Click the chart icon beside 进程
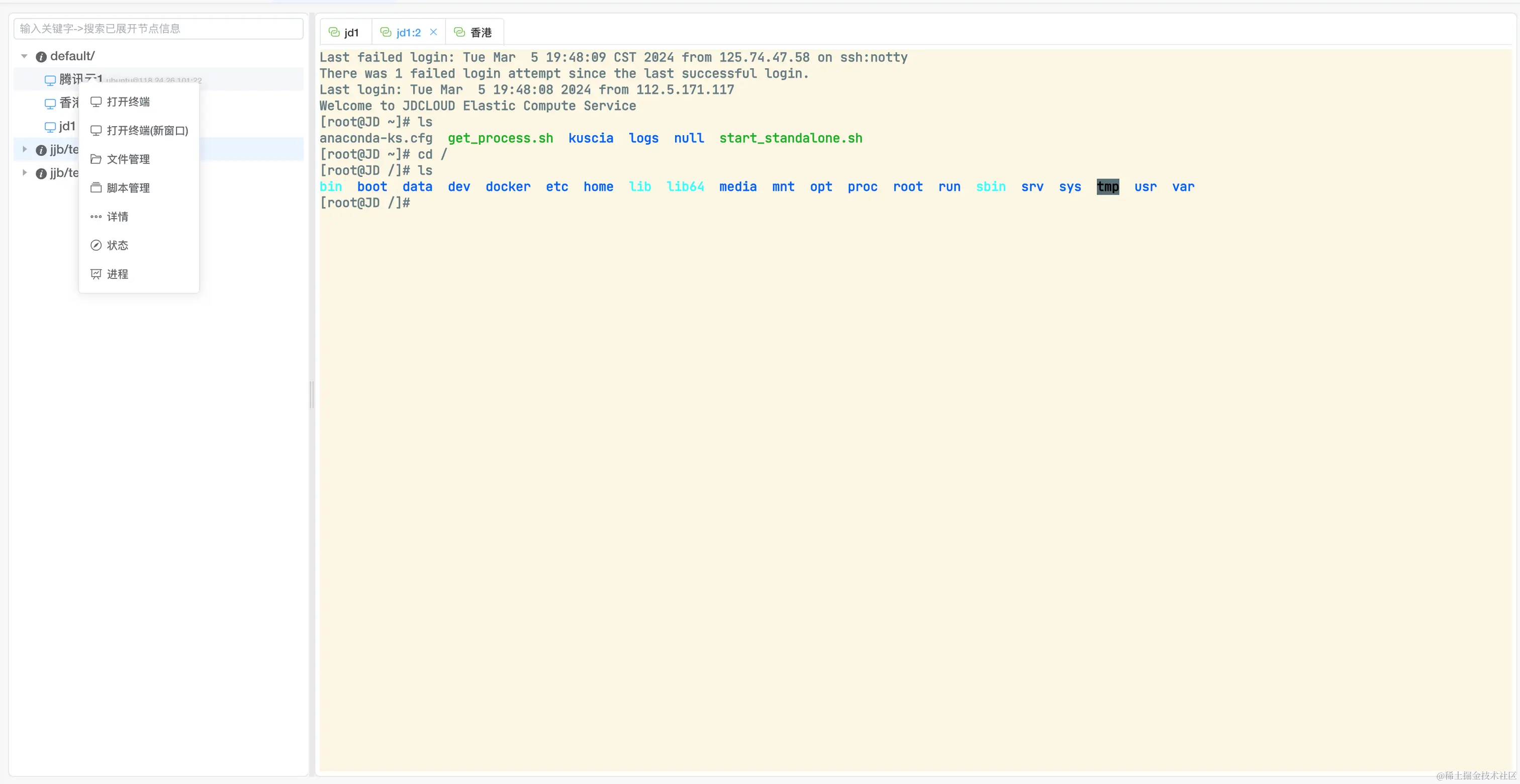Screen dimensions: 1520x784 pyautogui.click(x=96, y=274)
